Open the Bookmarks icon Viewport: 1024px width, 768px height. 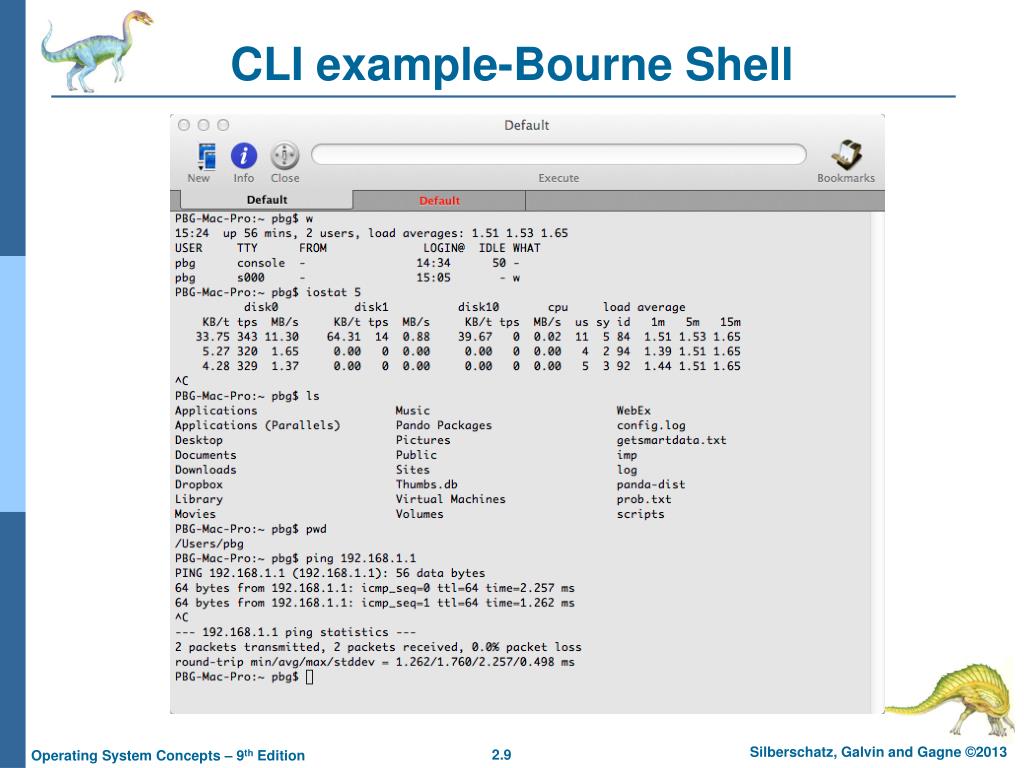click(x=847, y=155)
